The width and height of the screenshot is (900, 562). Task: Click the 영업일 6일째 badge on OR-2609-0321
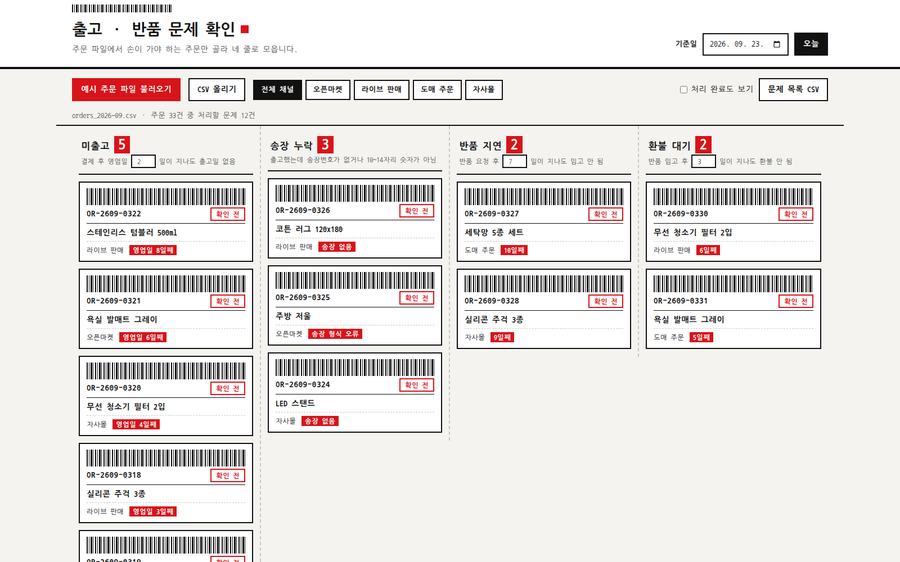tap(143, 338)
